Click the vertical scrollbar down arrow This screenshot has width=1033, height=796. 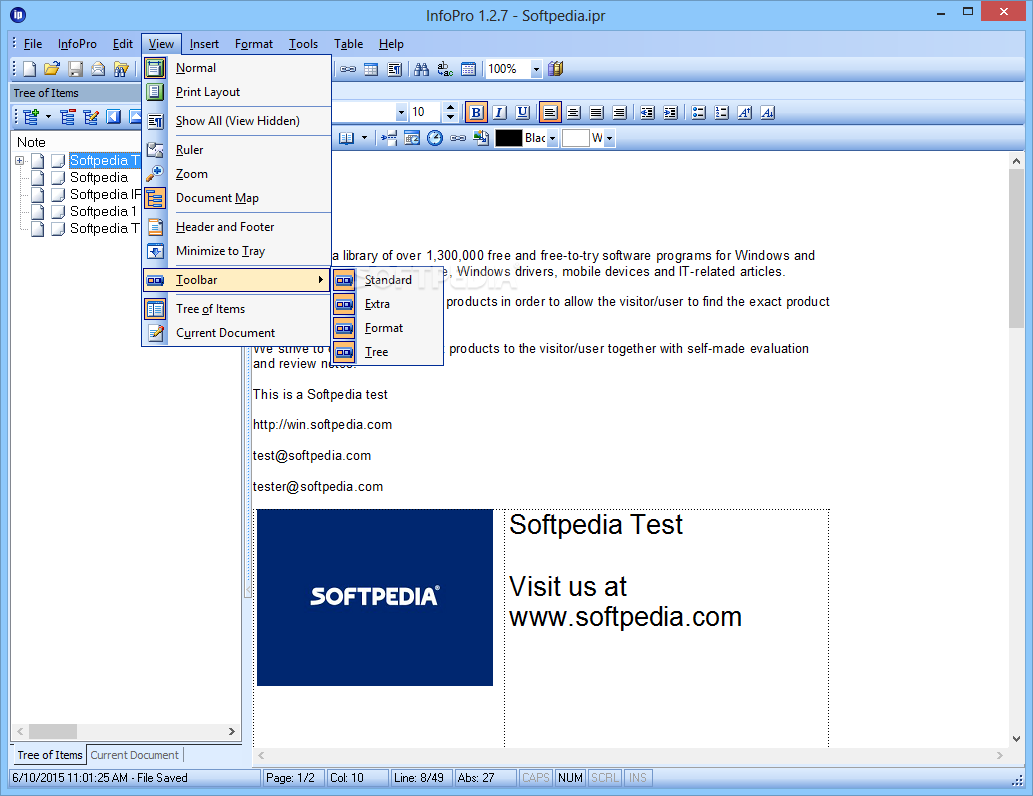1016,739
